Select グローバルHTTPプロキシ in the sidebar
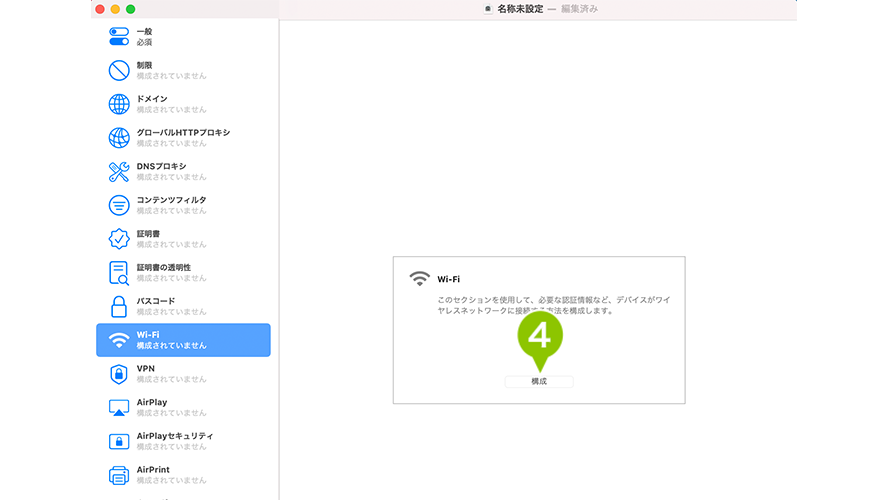The image size is (889, 500). 183,138
